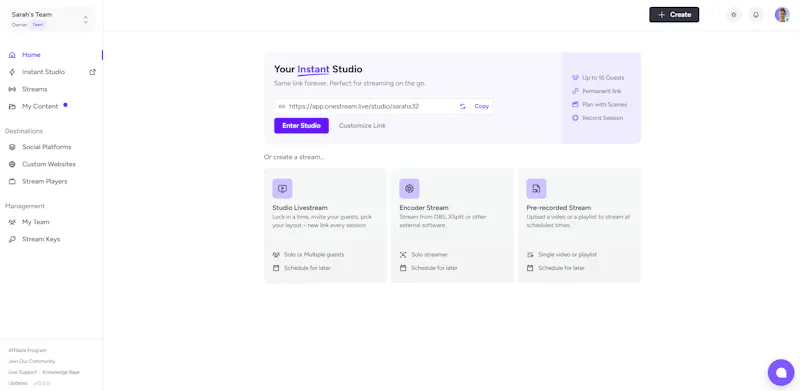Click the Encoder Stream card icon
The height and width of the screenshot is (391, 800).
[409, 188]
